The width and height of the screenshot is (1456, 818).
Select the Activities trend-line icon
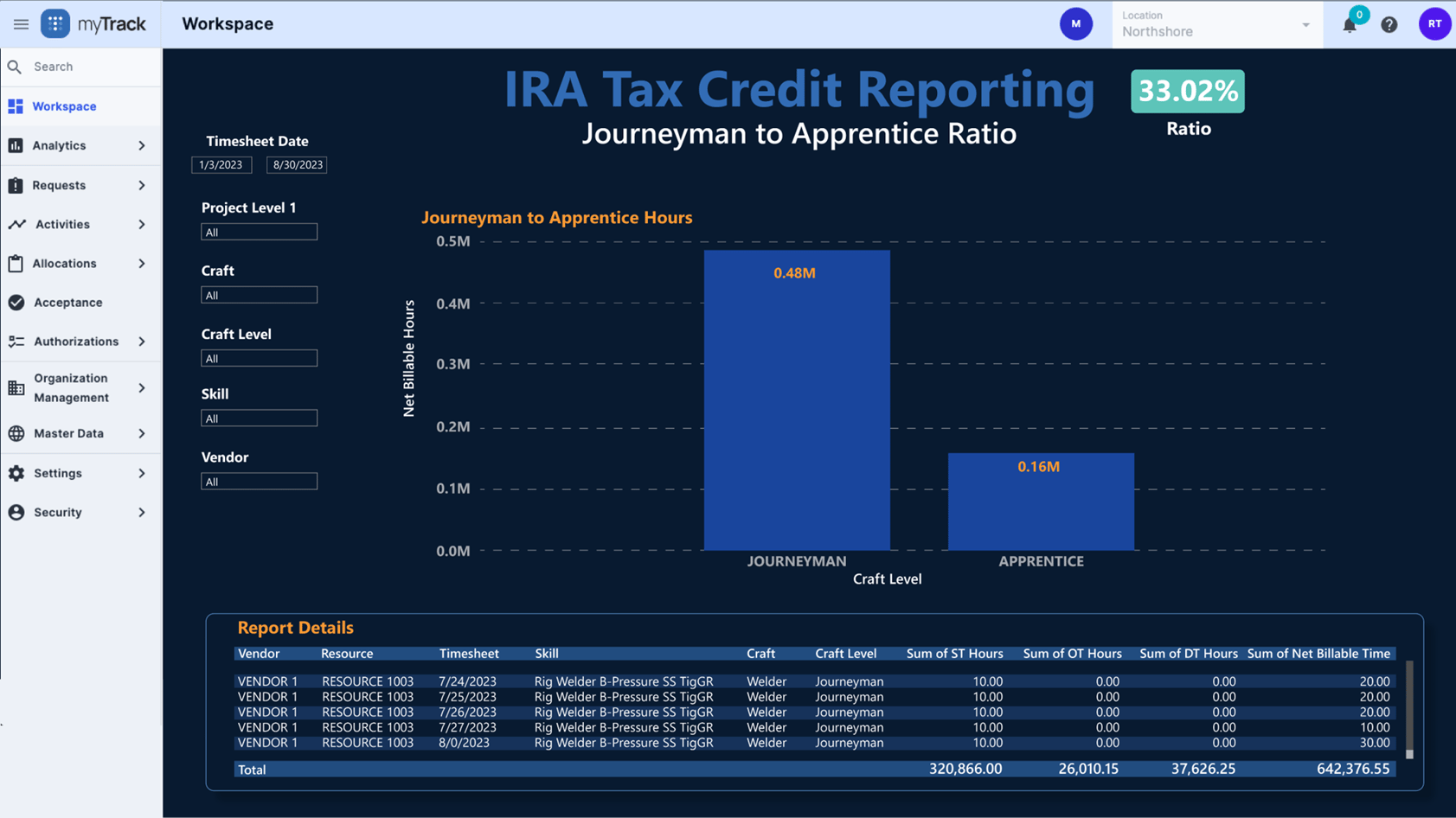17,224
